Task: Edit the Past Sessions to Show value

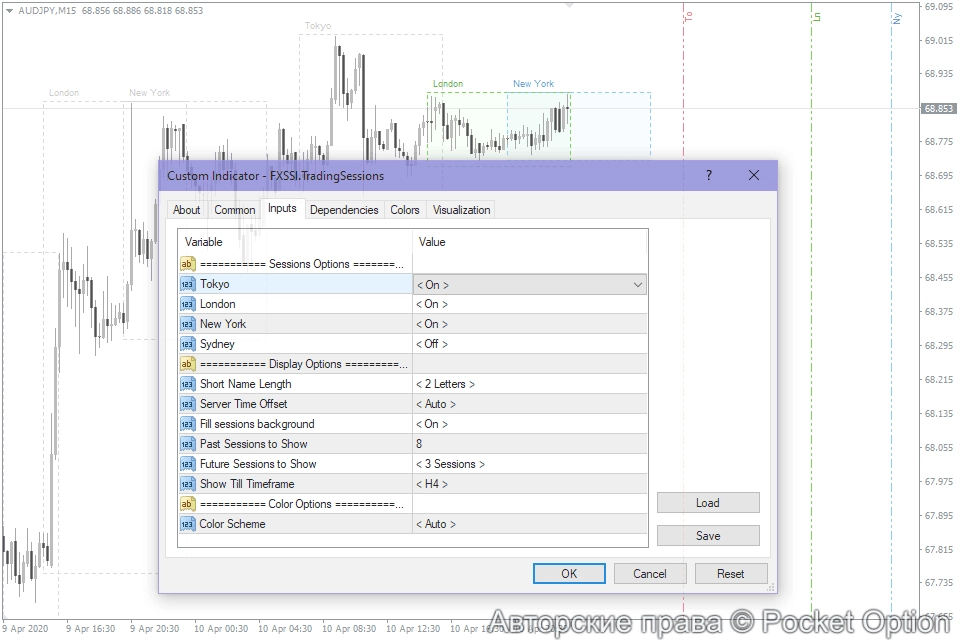Action: click(x=530, y=444)
